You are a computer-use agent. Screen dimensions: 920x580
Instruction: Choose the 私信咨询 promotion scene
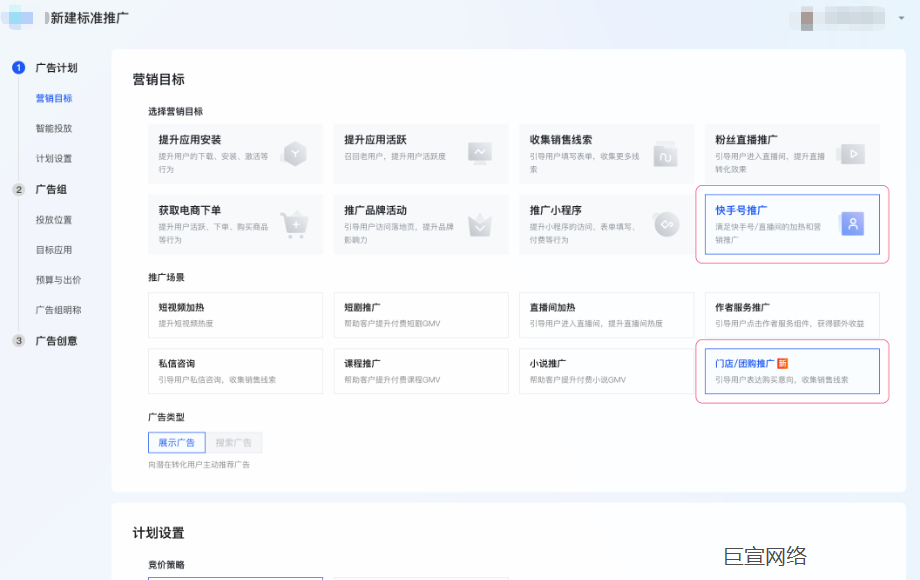[x=235, y=371]
